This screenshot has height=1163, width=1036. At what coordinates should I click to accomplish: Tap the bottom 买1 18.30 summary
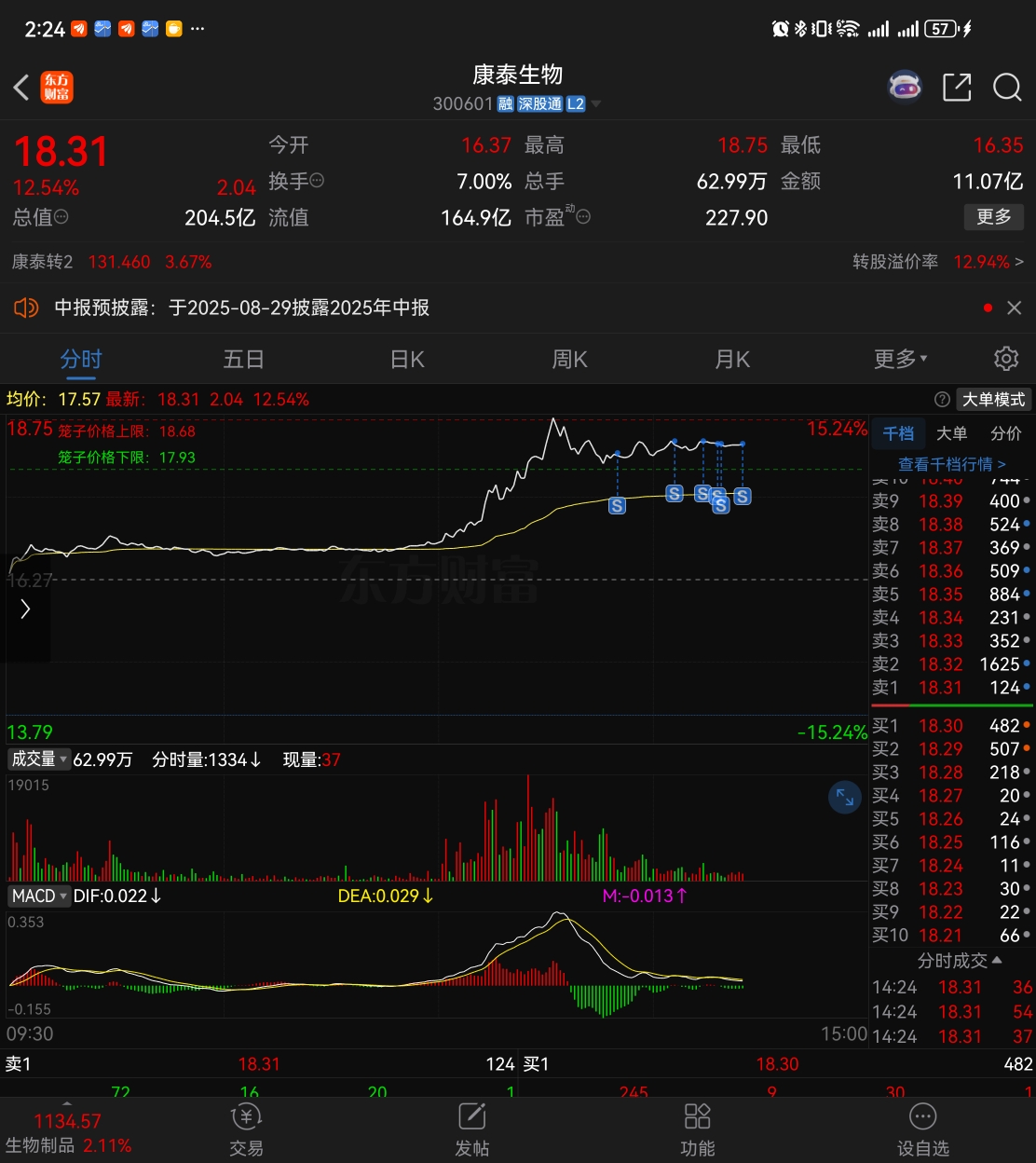point(778,1063)
